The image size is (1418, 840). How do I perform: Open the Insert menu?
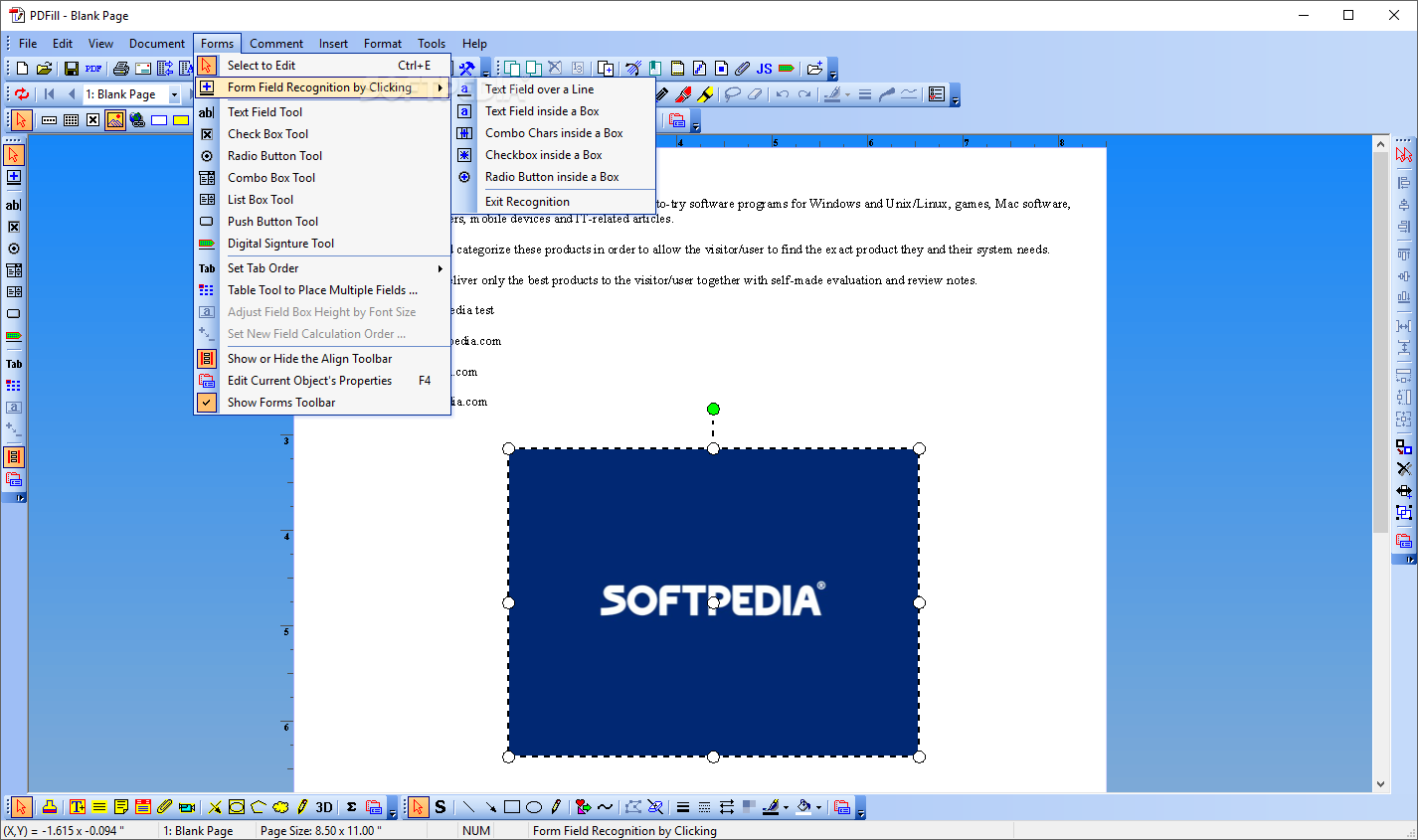333,44
